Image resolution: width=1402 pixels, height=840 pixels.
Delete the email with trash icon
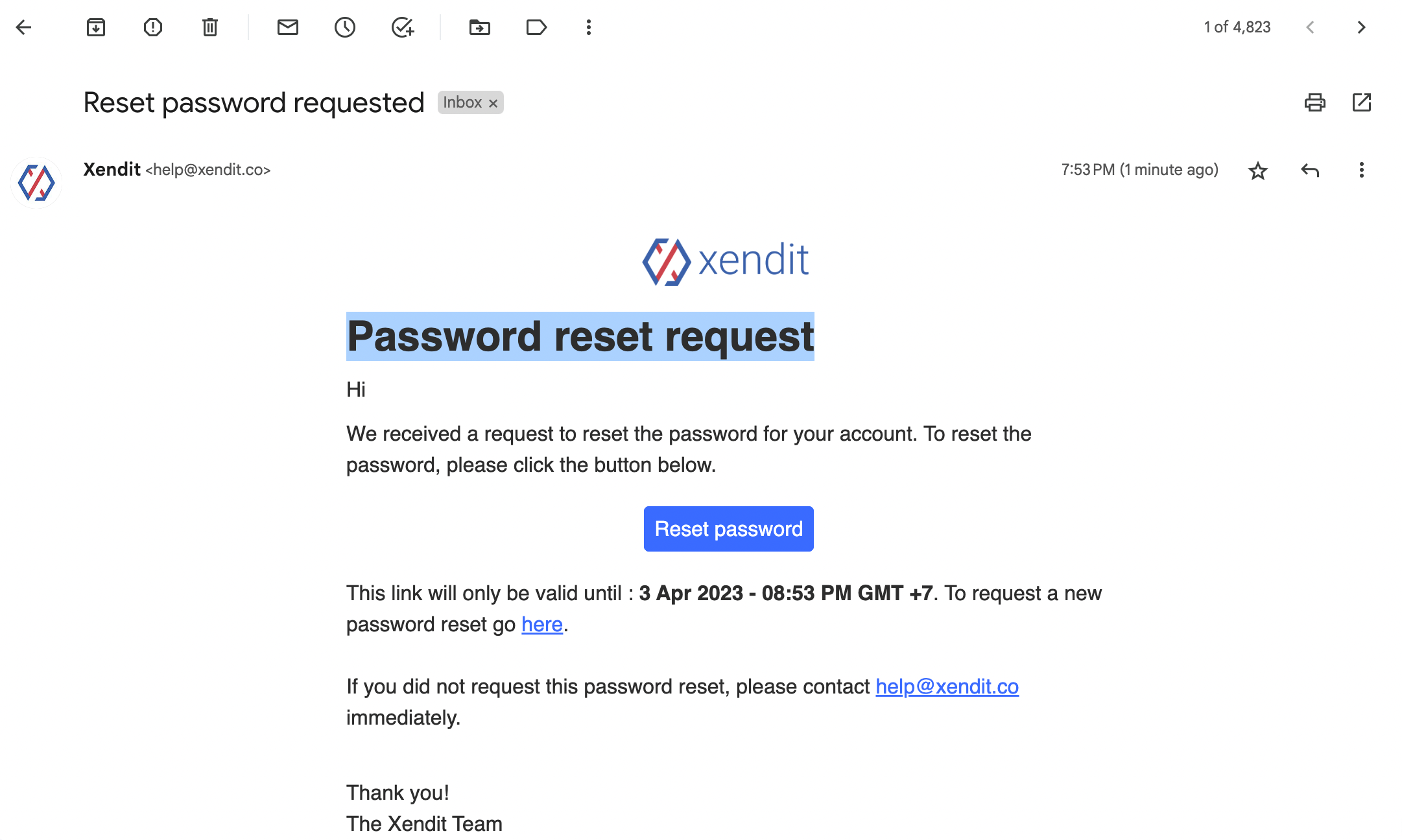210,27
